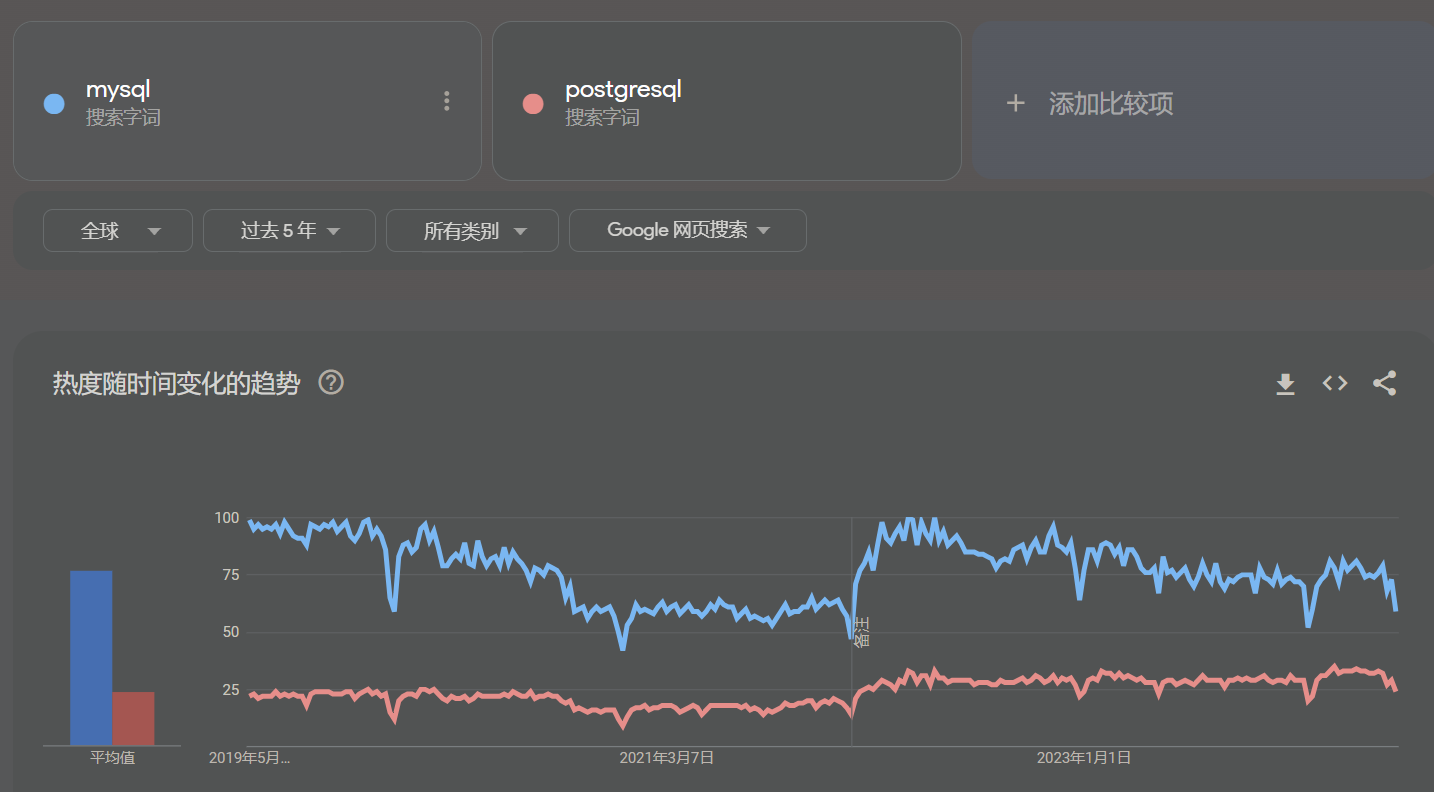Open help for 热度随时间变化的趋势
The width and height of the screenshot is (1434, 792).
tap(330, 383)
